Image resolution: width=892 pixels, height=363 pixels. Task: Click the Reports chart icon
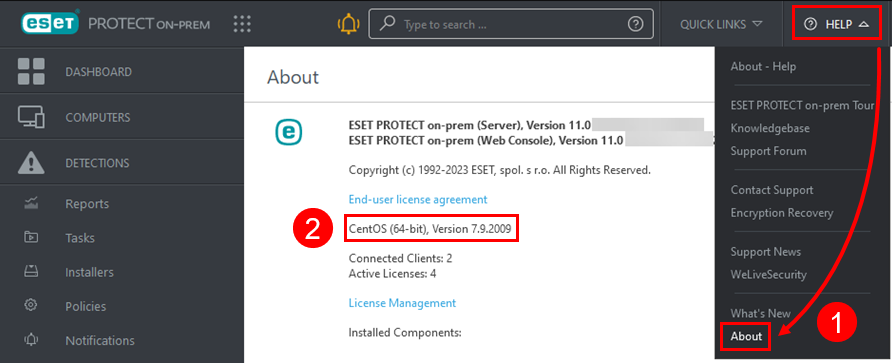click(31, 203)
